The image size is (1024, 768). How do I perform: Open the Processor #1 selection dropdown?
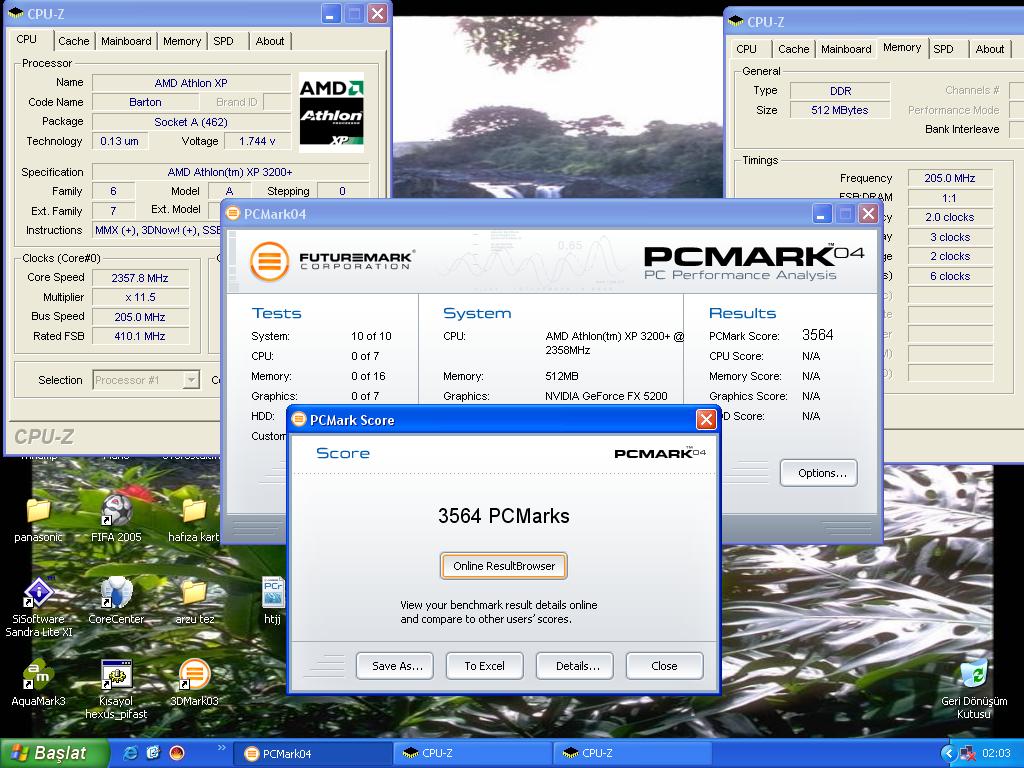(x=191, y=380)
